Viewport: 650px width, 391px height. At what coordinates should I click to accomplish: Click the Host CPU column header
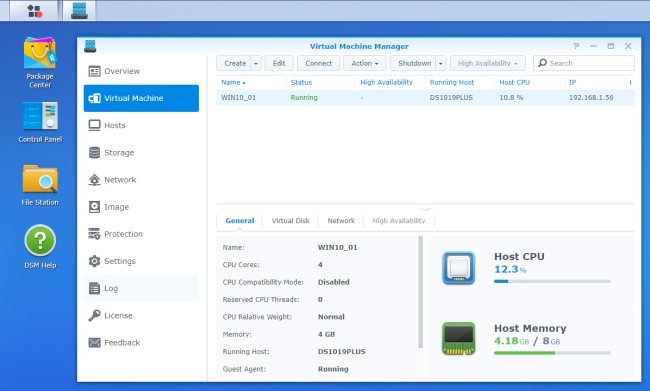514,83
